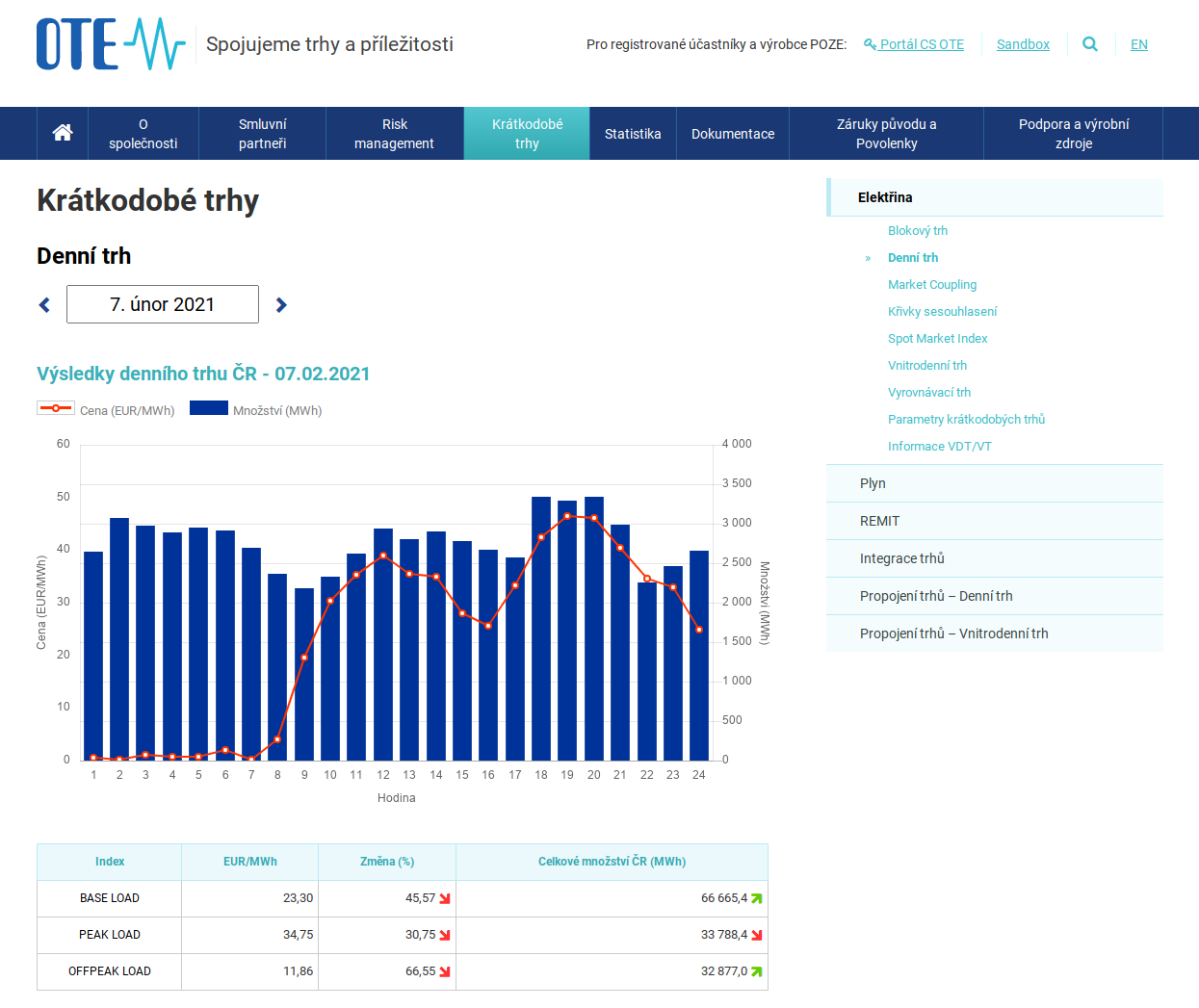The height and width of the screenshot is (1008, 1199).
Task: Expand the REMIT sidebar section
Action: [x=879, y=521]
